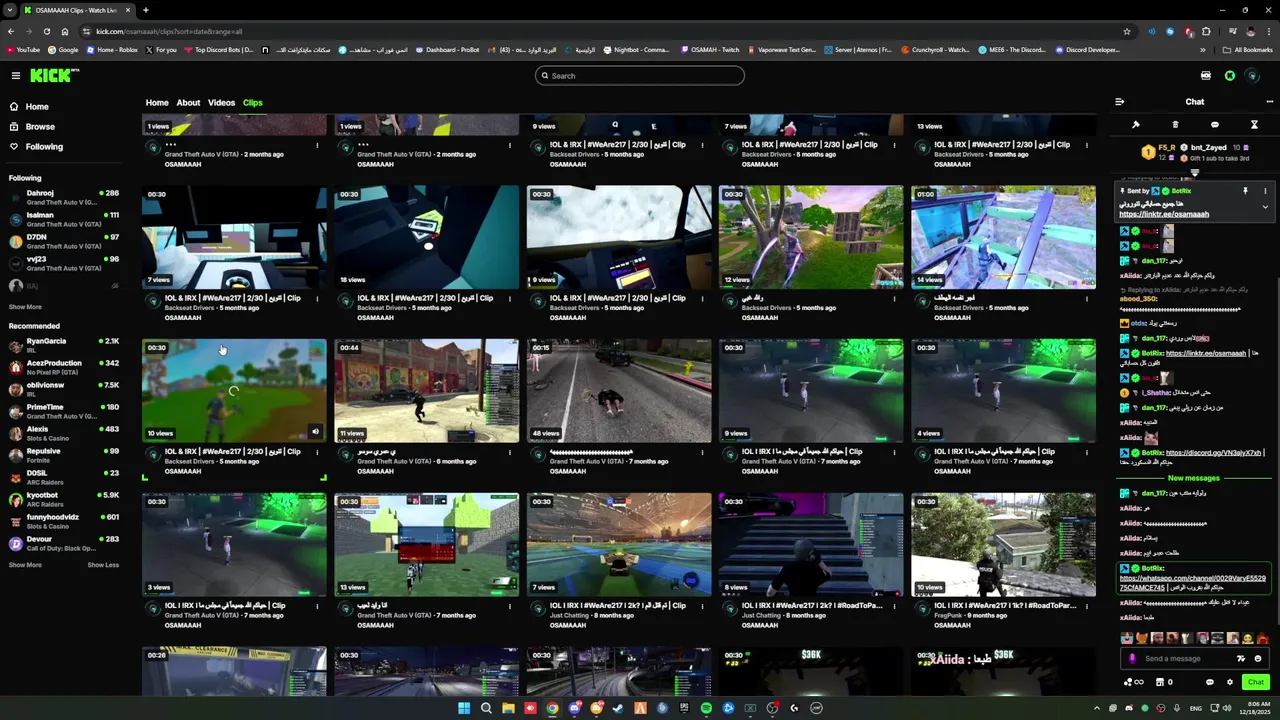
Task: Open the discord.gg link in chat
Action: pyautogui.click(x=1214, y=453)
